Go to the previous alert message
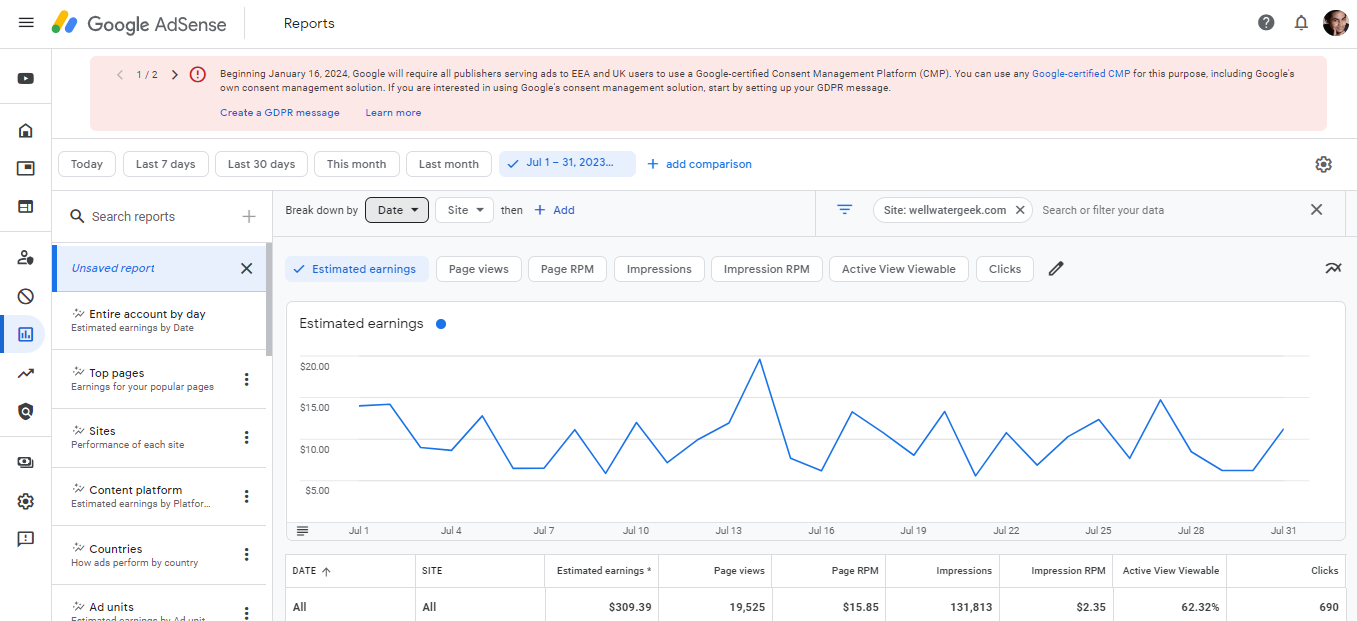1357x621 pixels. click(120, 74)
